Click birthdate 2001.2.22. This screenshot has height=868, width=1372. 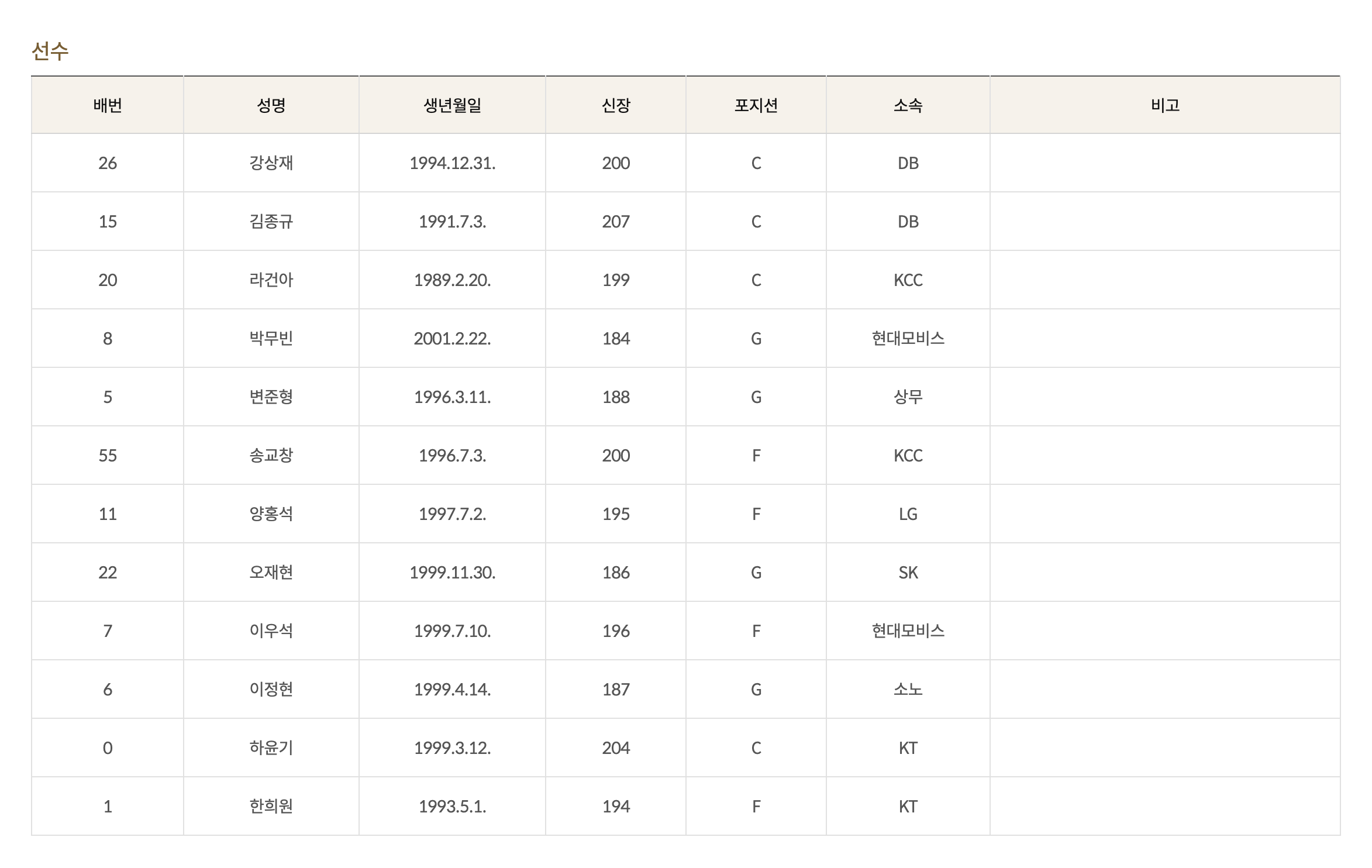(452, 339)
